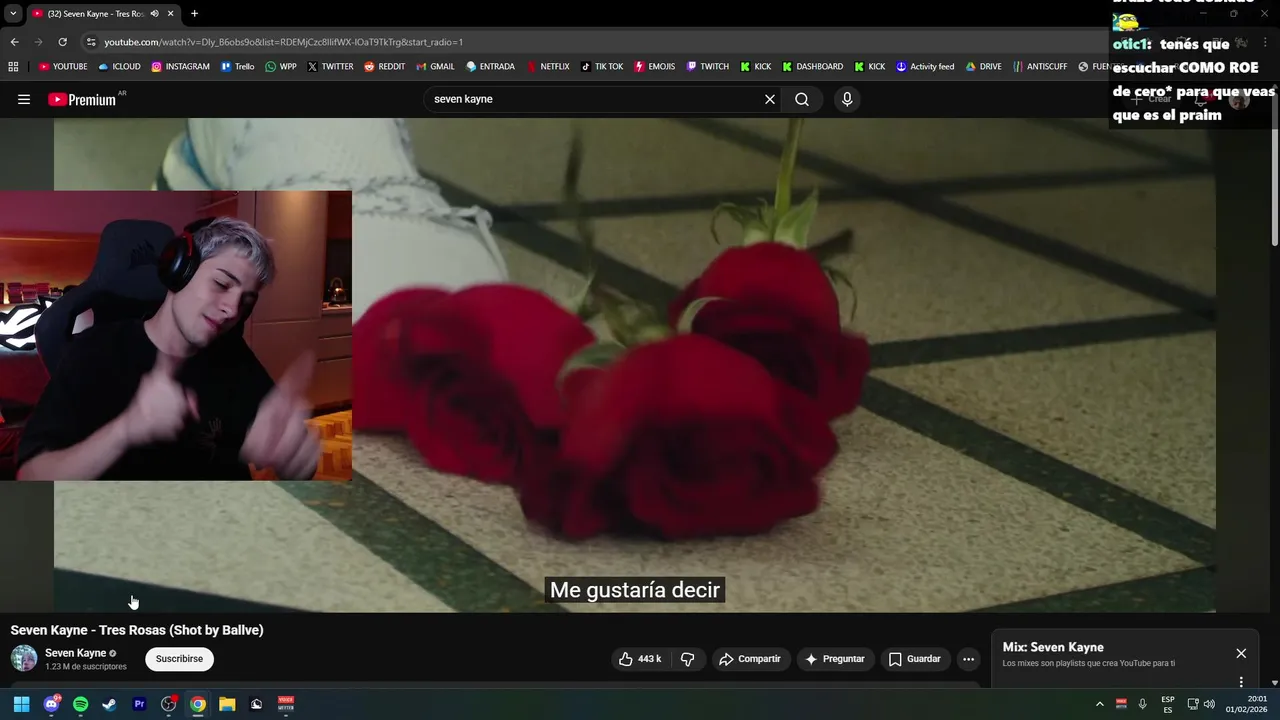The image size is (1280, 720).
Task: Open the YOUTUBE bookmark
Action: click(63, 67)
